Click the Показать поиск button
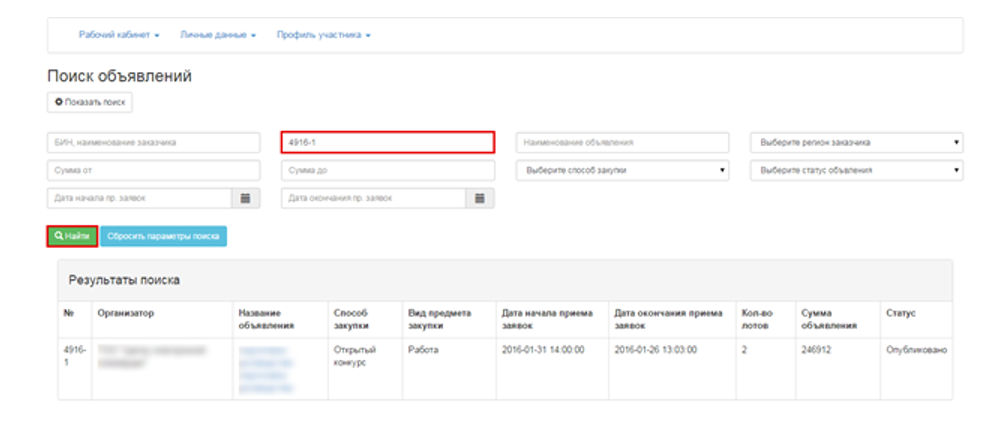The image size is (998, 440). (90, 102)
